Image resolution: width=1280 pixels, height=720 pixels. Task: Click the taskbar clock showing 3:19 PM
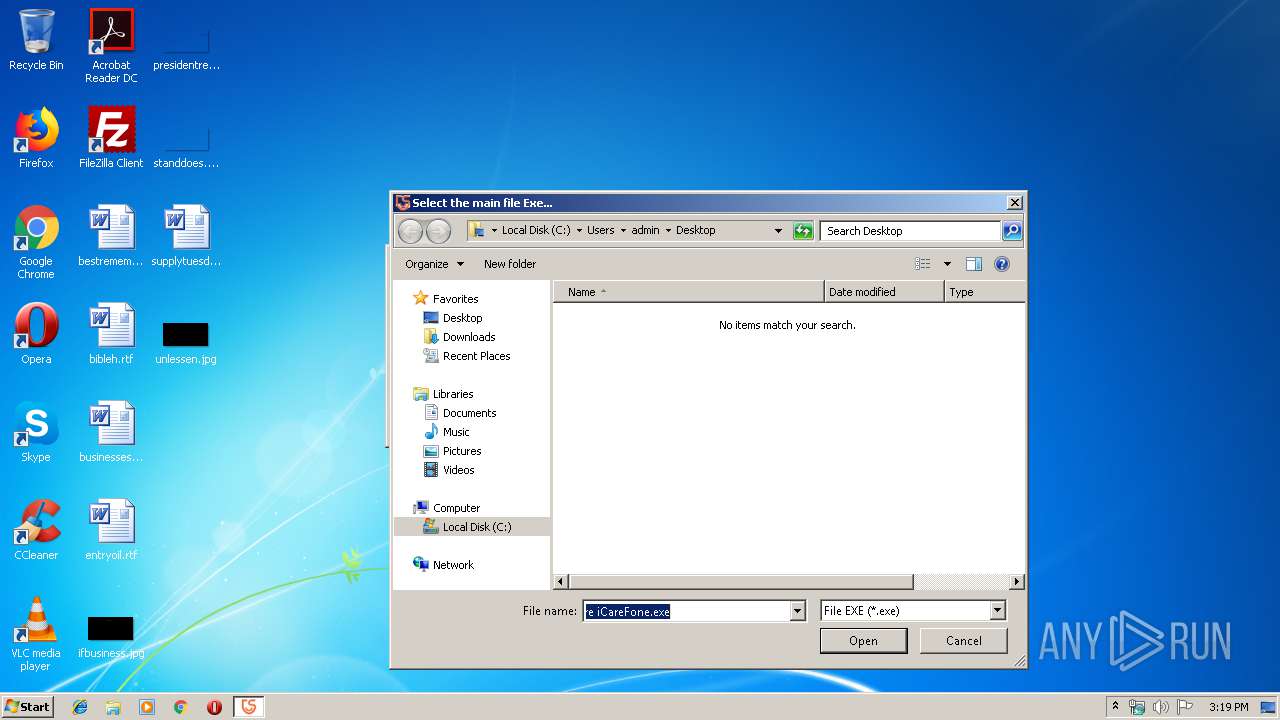[x=1228, y=707]
